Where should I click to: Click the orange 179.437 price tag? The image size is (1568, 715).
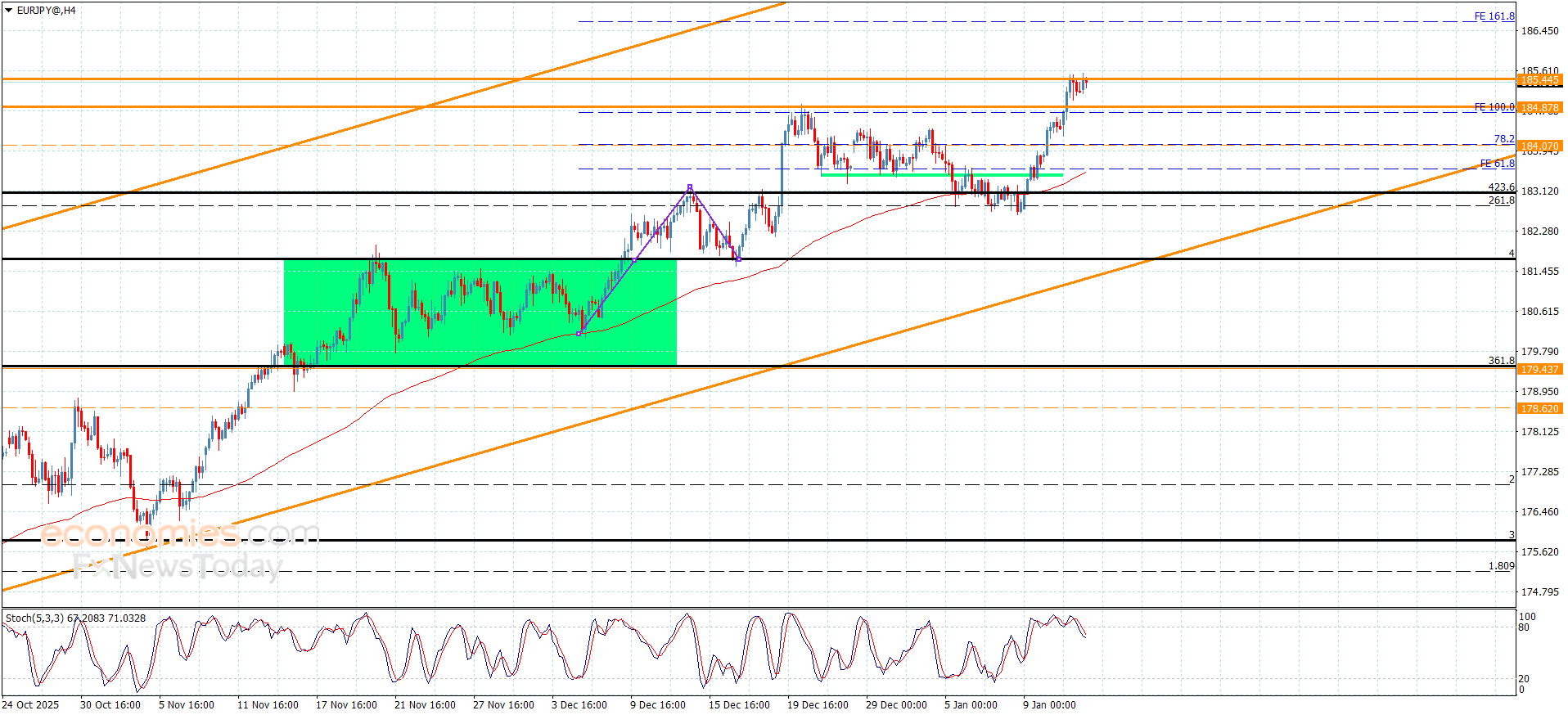pyautogui.click(x=1540, y=369)
